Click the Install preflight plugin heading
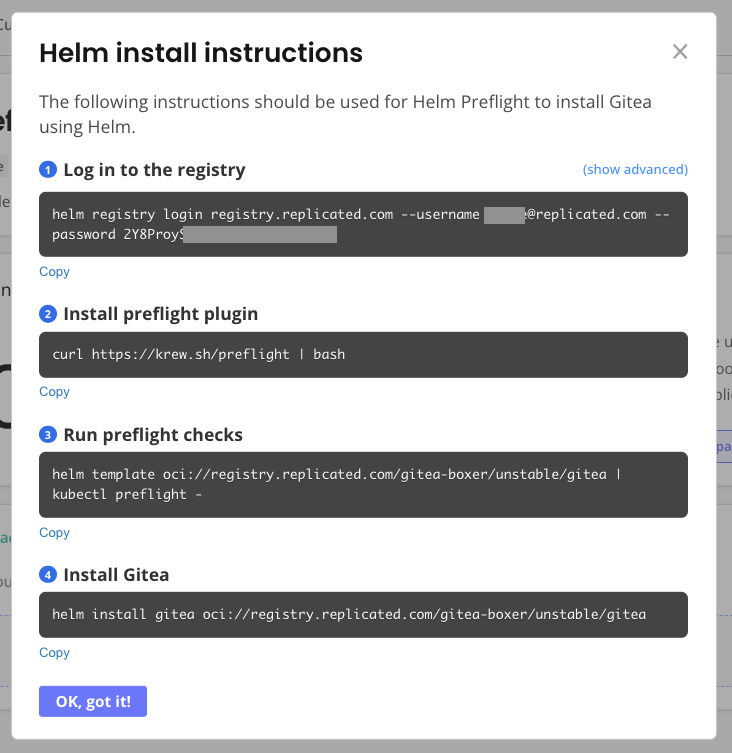732x753 pixels. coord(160,314)
